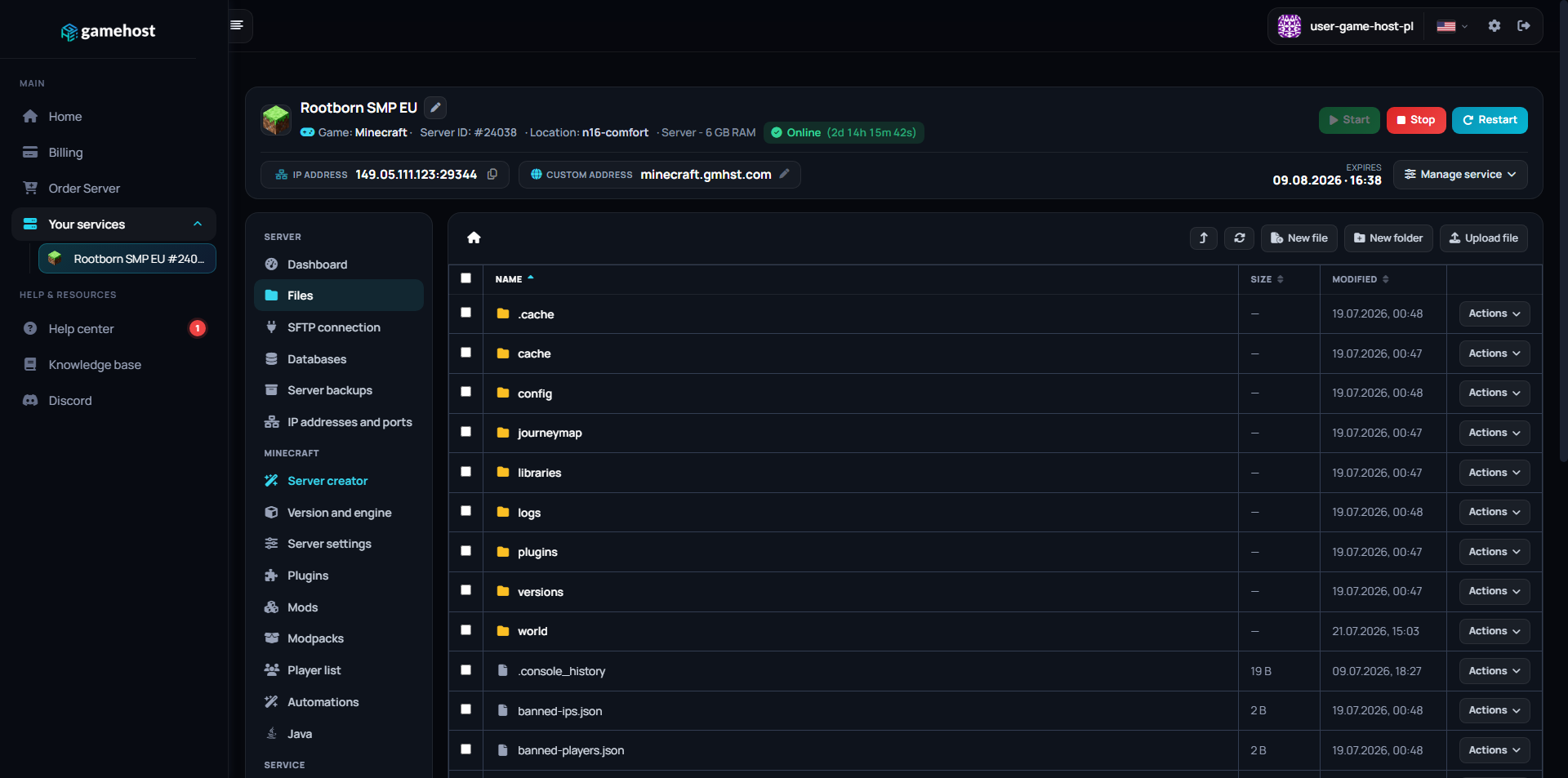
Task: Check the .cache folder checkbox
Action: 466,313
